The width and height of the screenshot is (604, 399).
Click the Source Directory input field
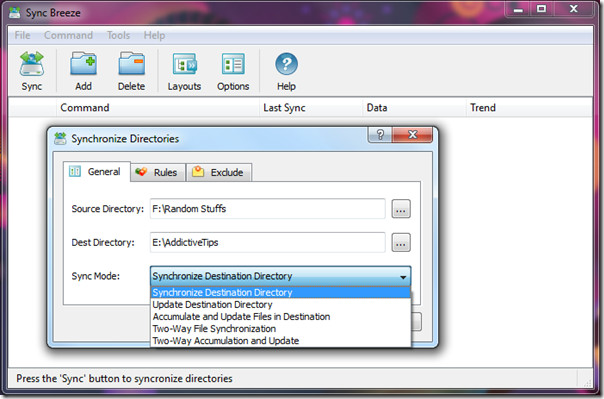click(267, 209)
